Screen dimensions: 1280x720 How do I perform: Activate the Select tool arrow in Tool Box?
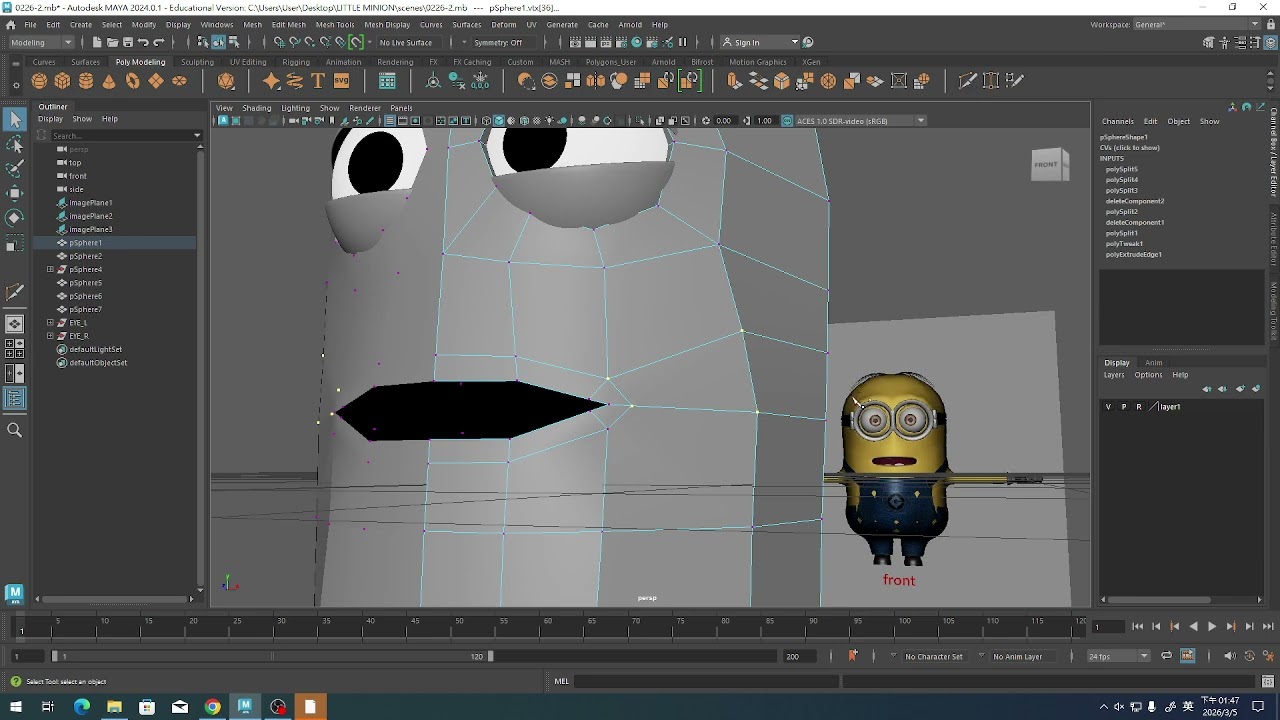coord(14,120)
